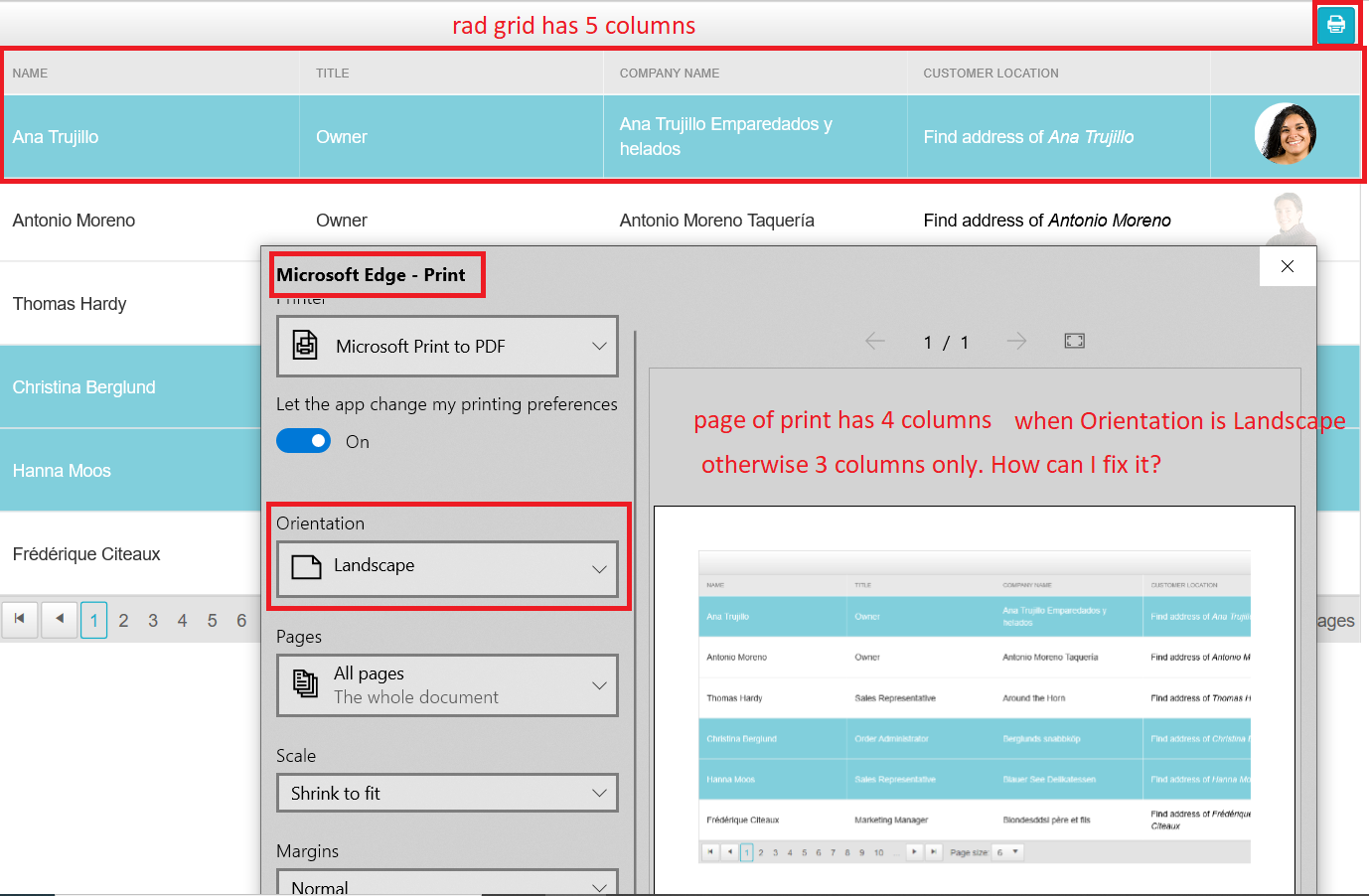Toggle 'Let the app change my printing preferences' switch
Screen dimensions: 1369x896
303,441
